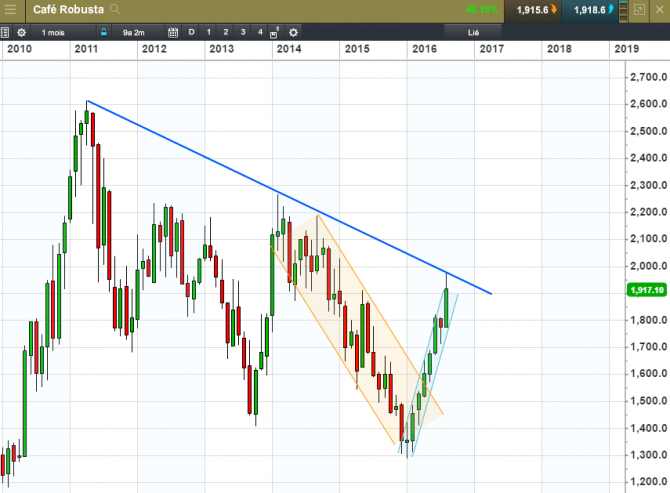This screenshot has width=670, height=493.
Task: Click the 2016 year label
Action: coord(424,49)
